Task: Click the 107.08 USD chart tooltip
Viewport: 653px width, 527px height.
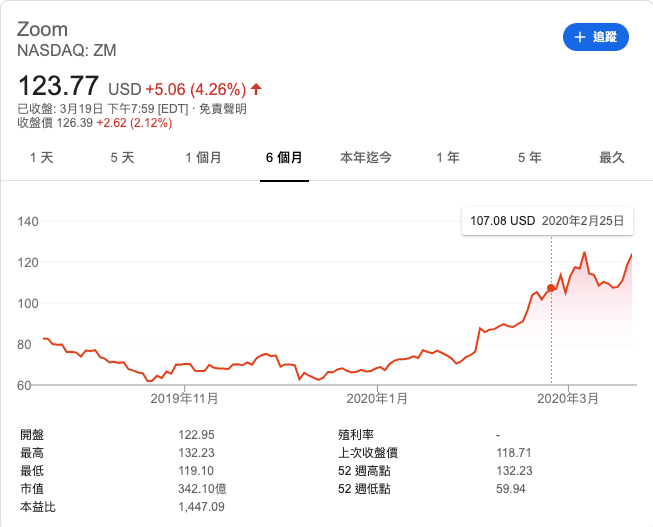Action: coord(547,221)
